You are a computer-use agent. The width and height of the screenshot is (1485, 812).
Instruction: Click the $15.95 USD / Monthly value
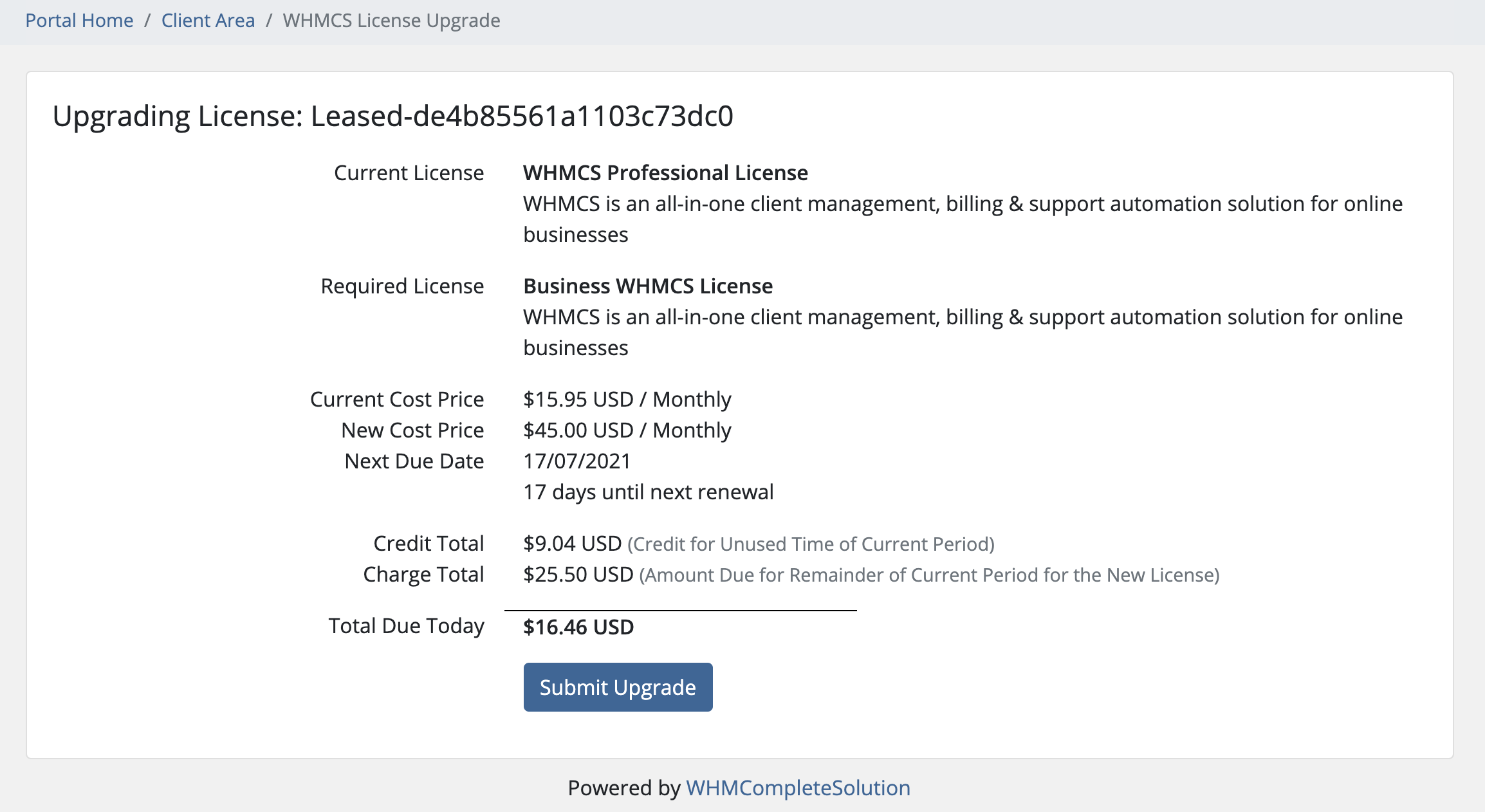pyautogui.click(x=627, y=400)
